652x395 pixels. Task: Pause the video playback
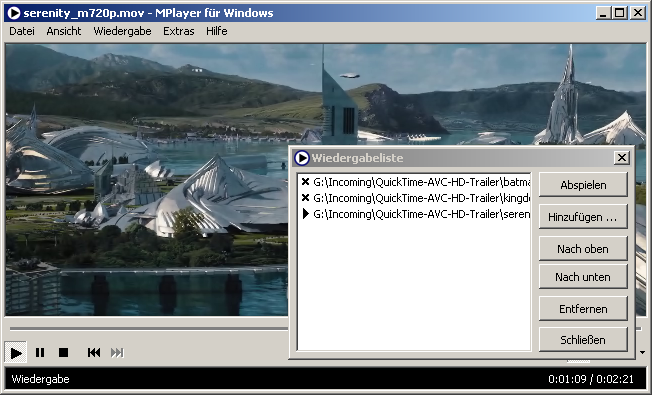[40, 353]
